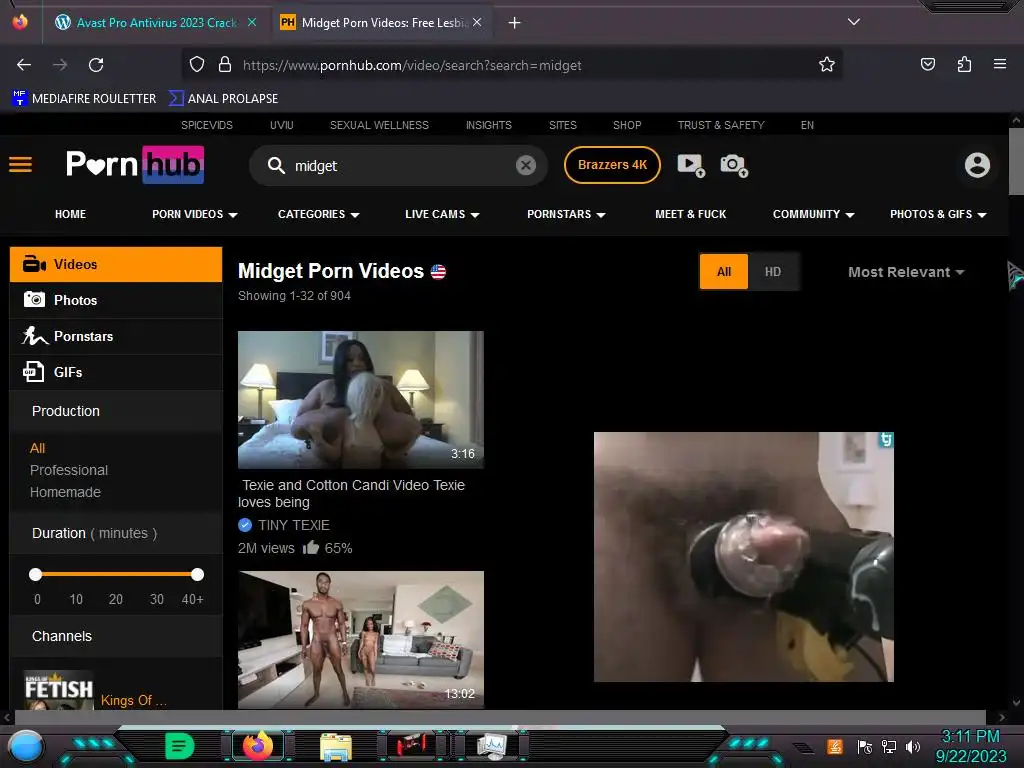
Task: Open the SPICEVIDS link
Action: (x=206, y=125)
